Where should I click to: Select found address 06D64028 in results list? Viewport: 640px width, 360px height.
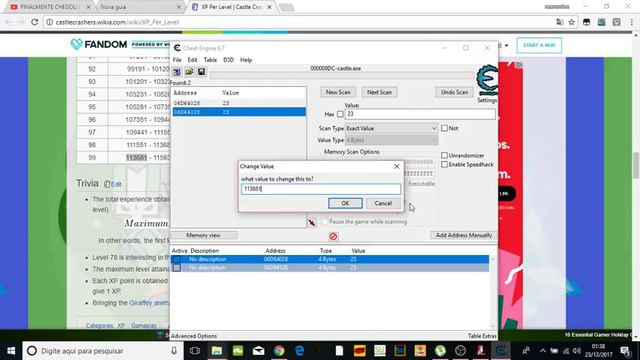click(239, 103)
